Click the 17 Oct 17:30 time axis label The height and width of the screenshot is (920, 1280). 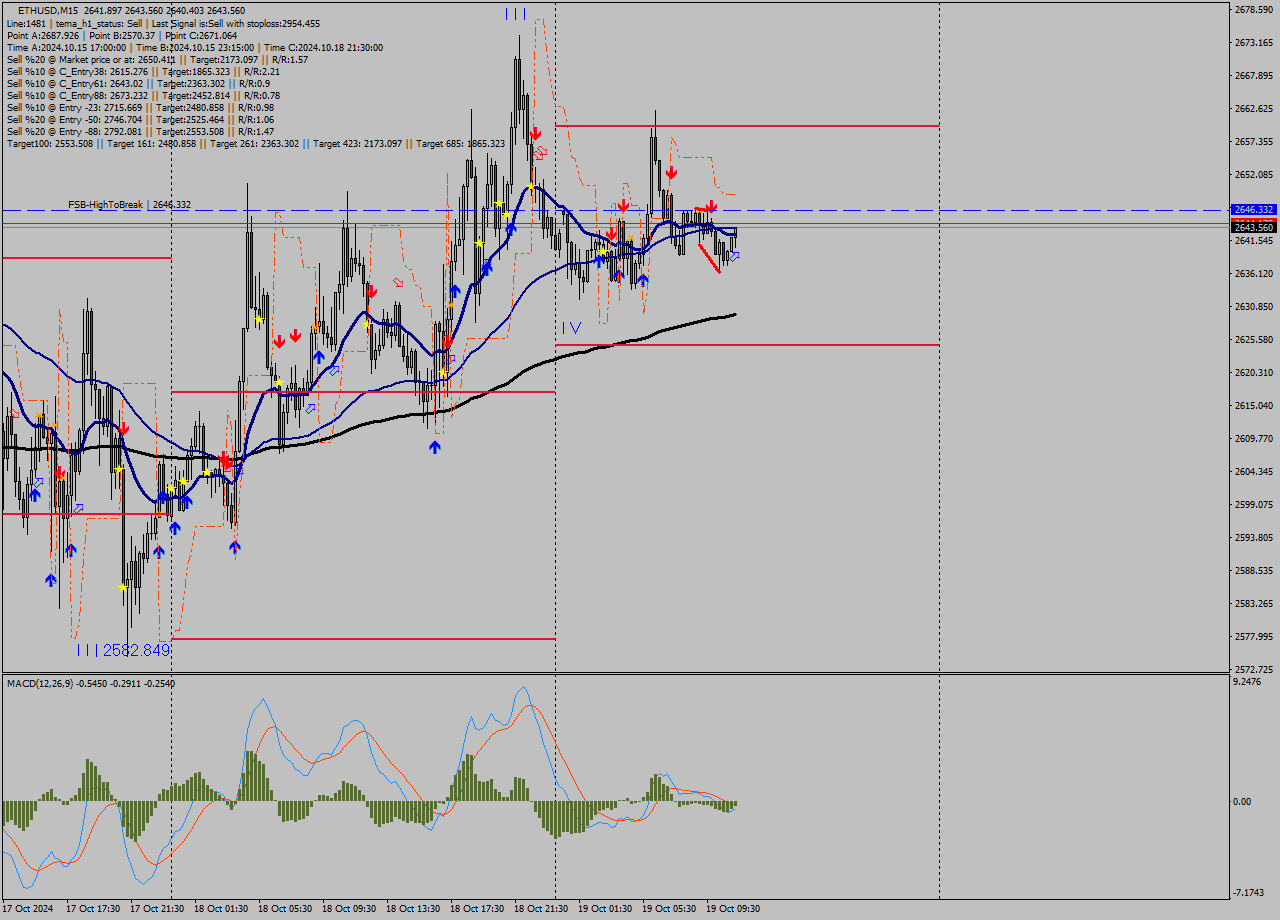click(x=93, y=909)
